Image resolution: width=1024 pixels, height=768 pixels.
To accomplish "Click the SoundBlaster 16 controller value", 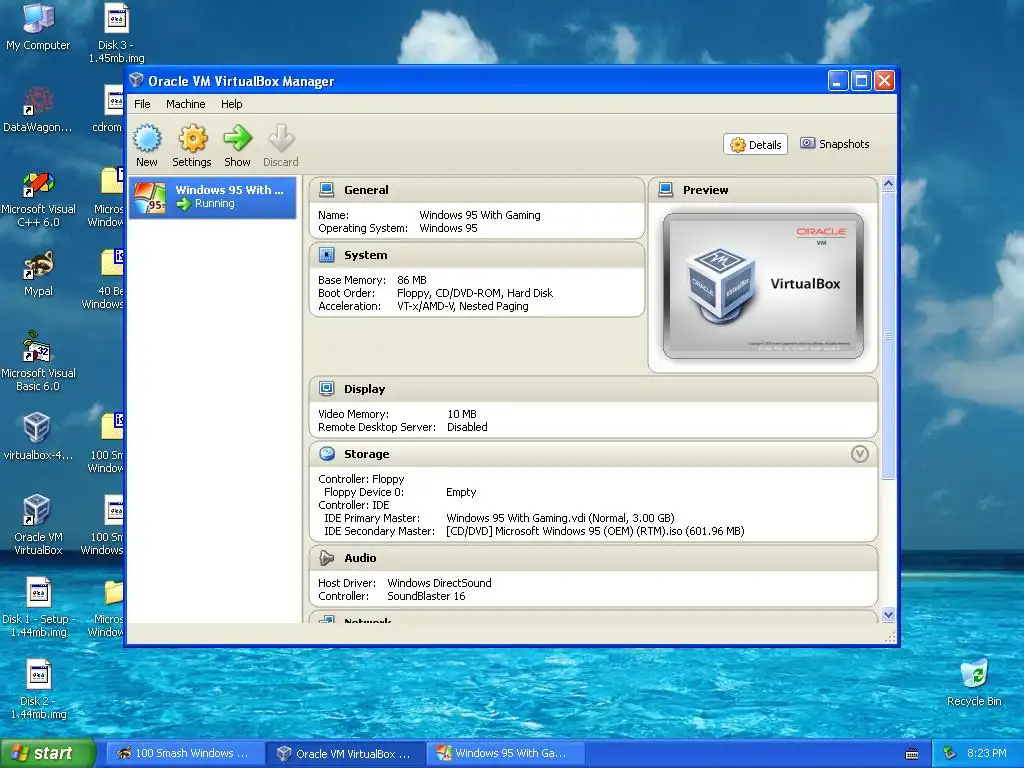I will point(426,596).
